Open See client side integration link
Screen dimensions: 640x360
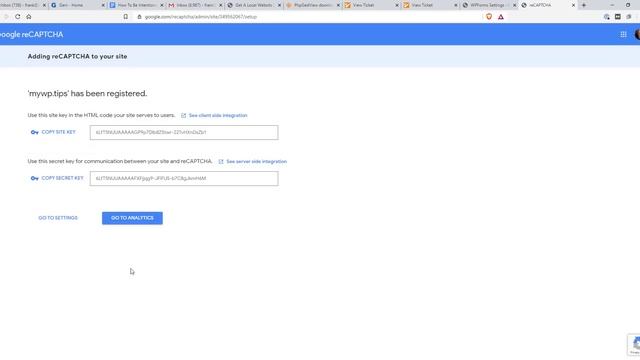tap(218, 116)
